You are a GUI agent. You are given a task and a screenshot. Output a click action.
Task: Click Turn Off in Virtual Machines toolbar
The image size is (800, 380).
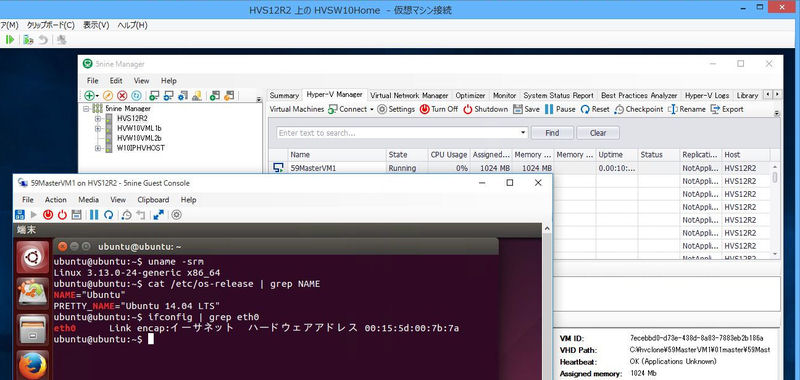[439, 109]
